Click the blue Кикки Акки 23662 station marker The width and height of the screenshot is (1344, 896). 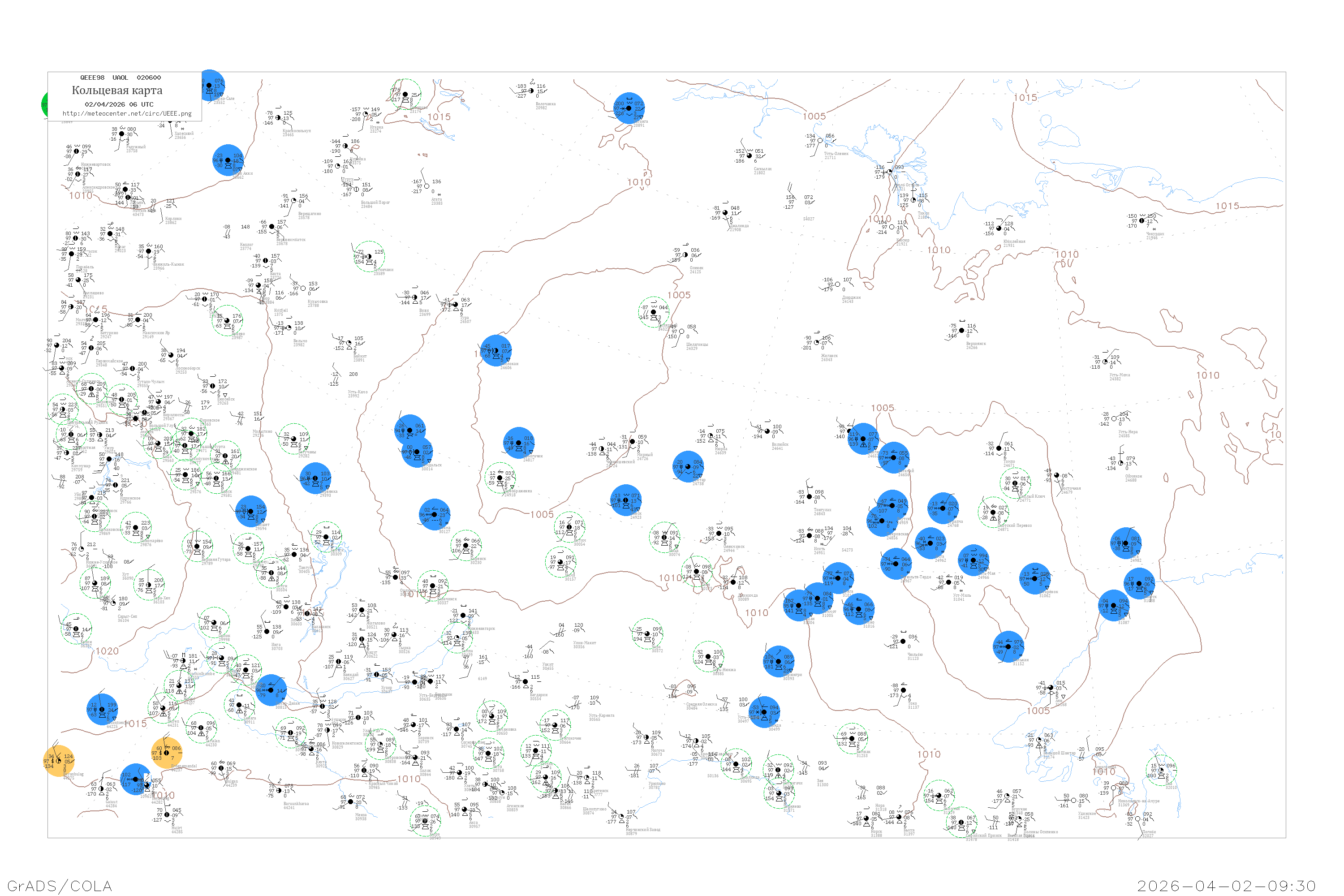tap(228, 160)
